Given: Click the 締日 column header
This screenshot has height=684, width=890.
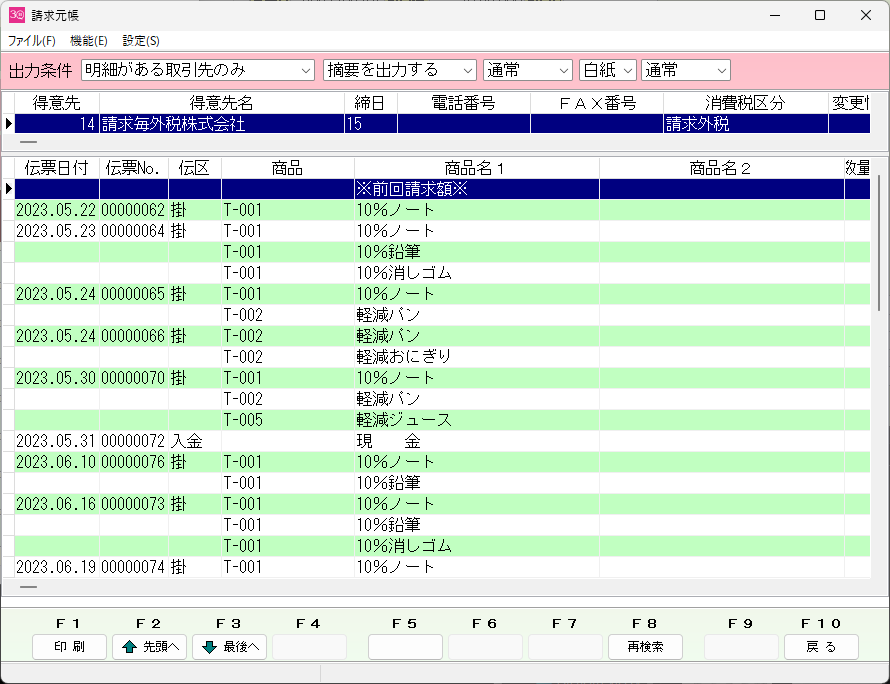Looking at the screenshot, I should (x=370, y=103).
